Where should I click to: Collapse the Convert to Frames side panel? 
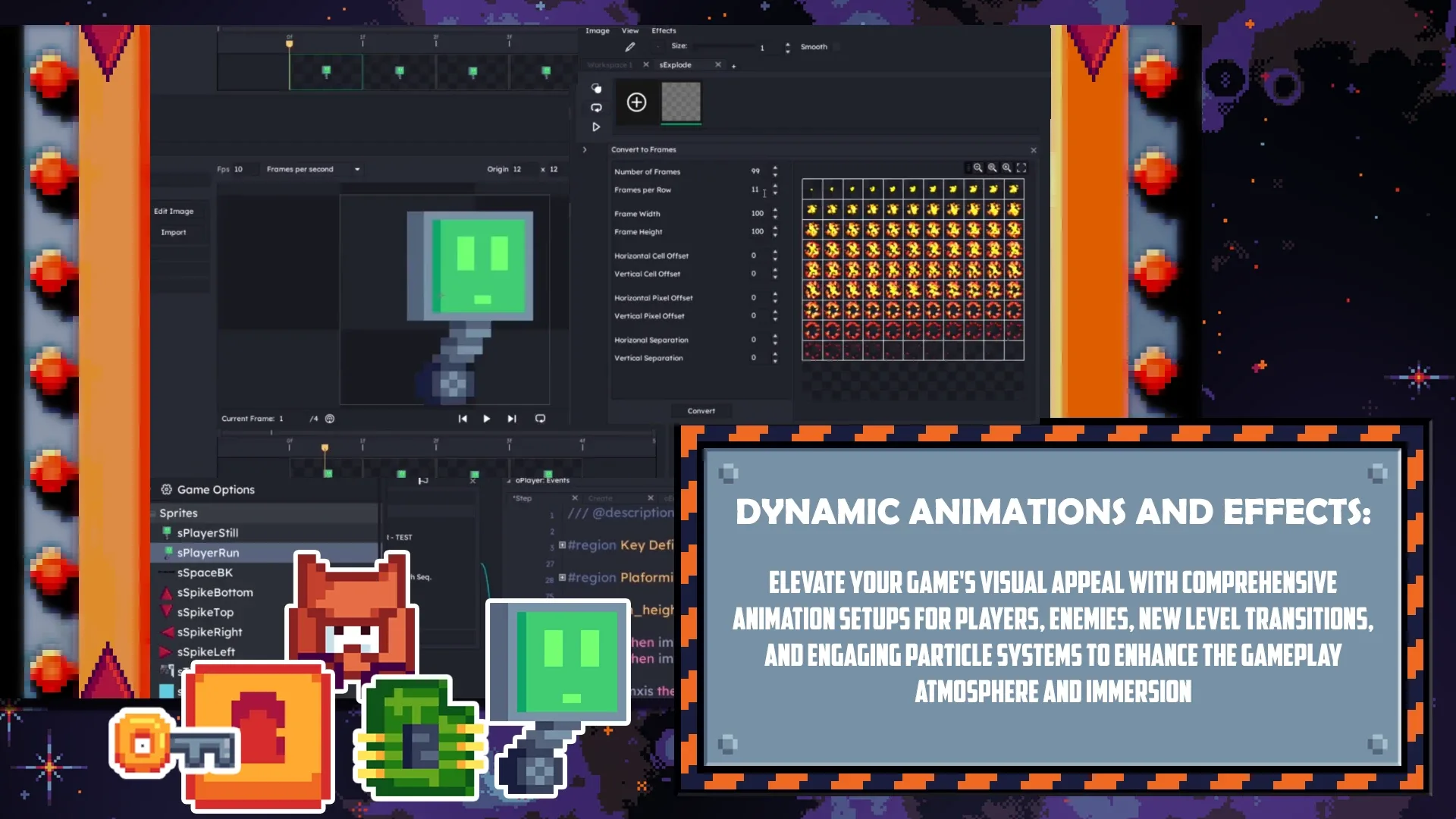tap(583, 149)
